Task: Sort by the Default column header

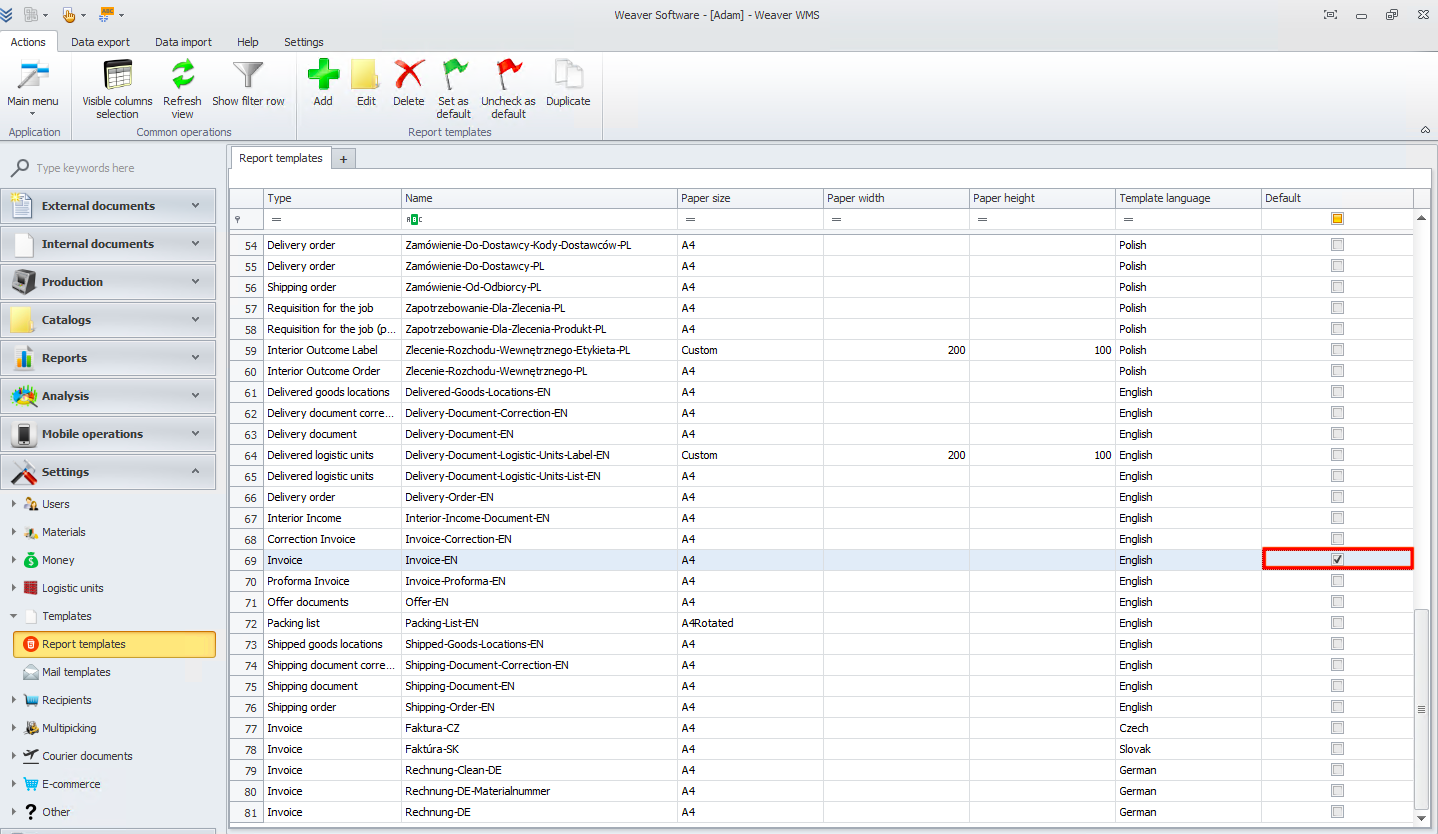Action: (x=1338, y=198)
